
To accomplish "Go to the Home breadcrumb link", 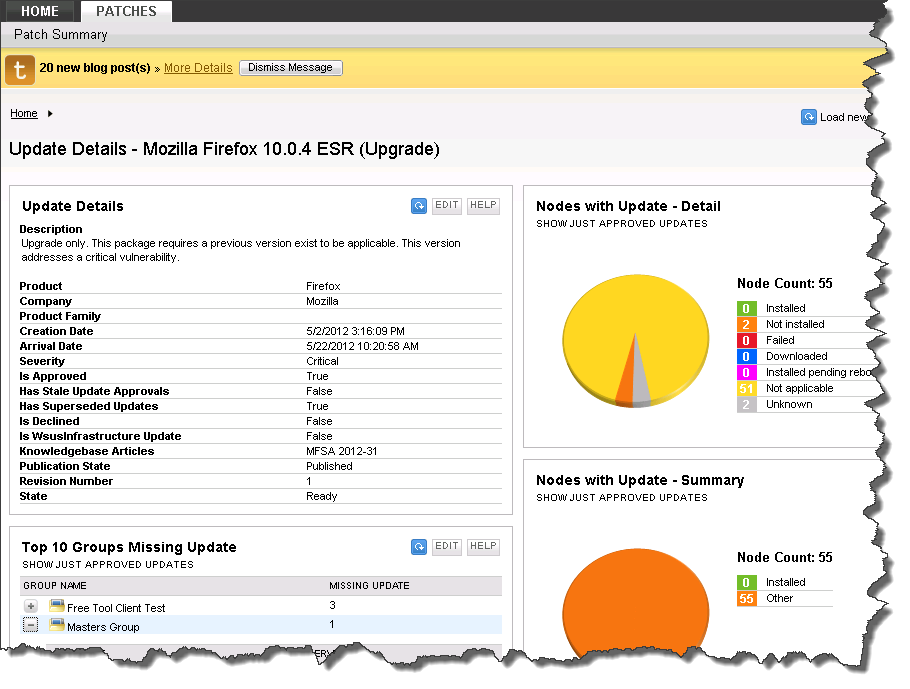I will click(x=24, y=114).
